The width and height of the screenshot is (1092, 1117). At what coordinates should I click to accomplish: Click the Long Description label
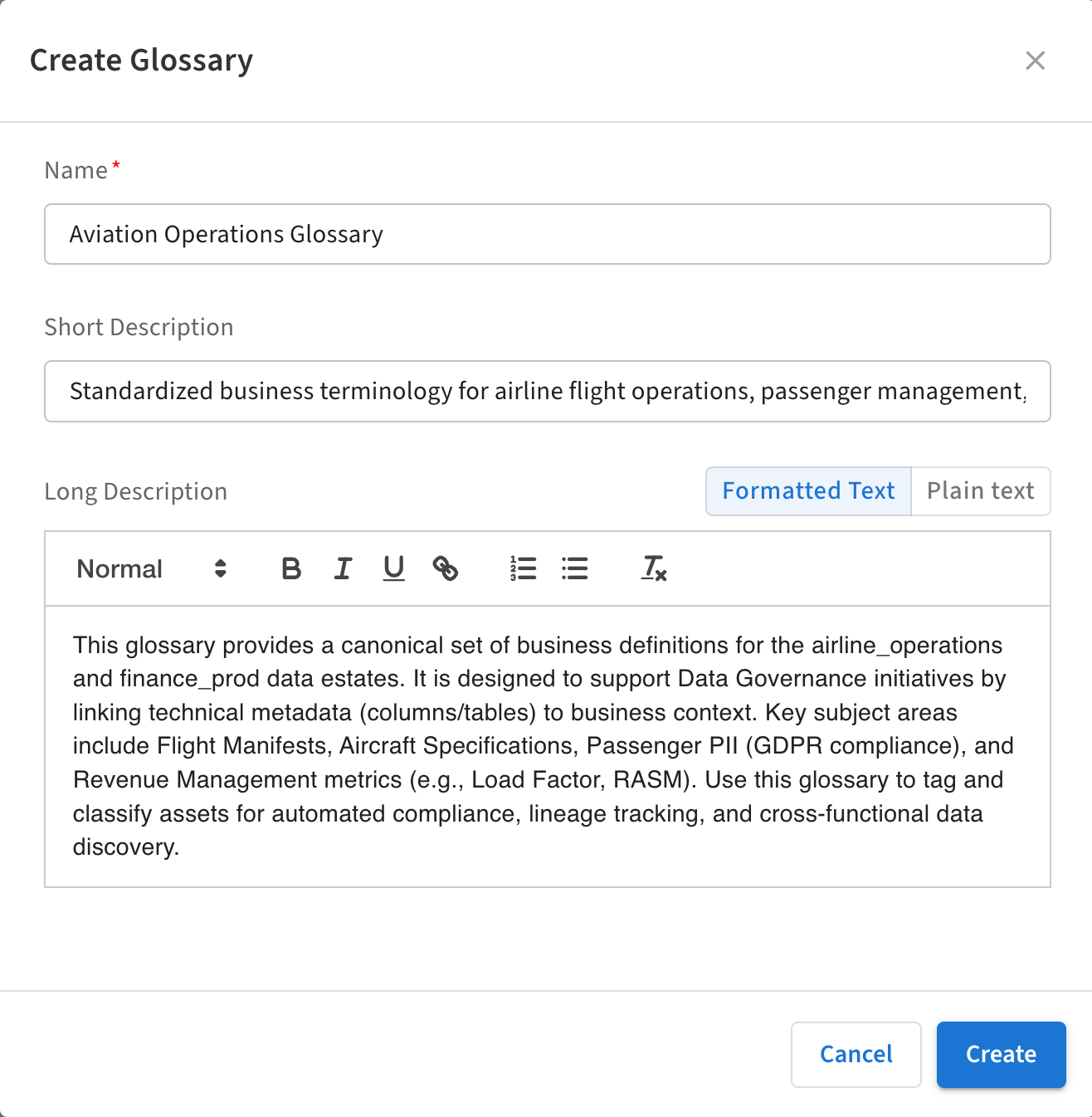pos(136,491)
